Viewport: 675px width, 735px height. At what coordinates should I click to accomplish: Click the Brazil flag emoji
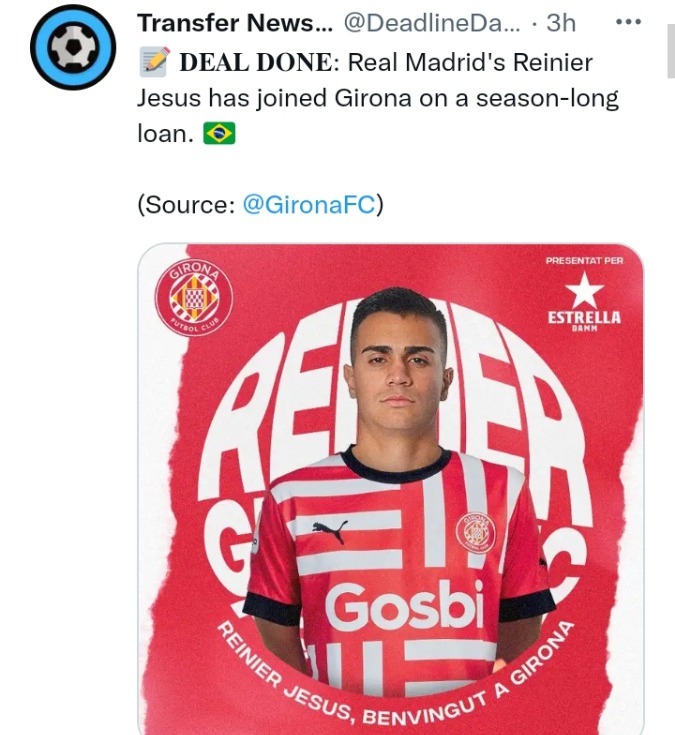coord(219,134)
